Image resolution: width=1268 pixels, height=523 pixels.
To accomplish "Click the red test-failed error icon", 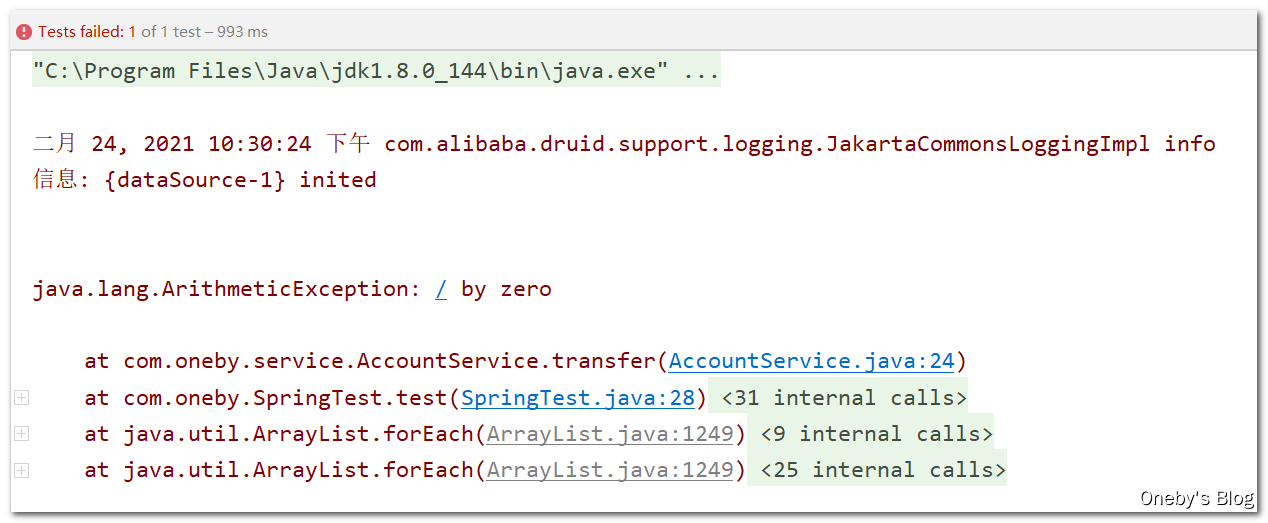I will pos(24,32).
